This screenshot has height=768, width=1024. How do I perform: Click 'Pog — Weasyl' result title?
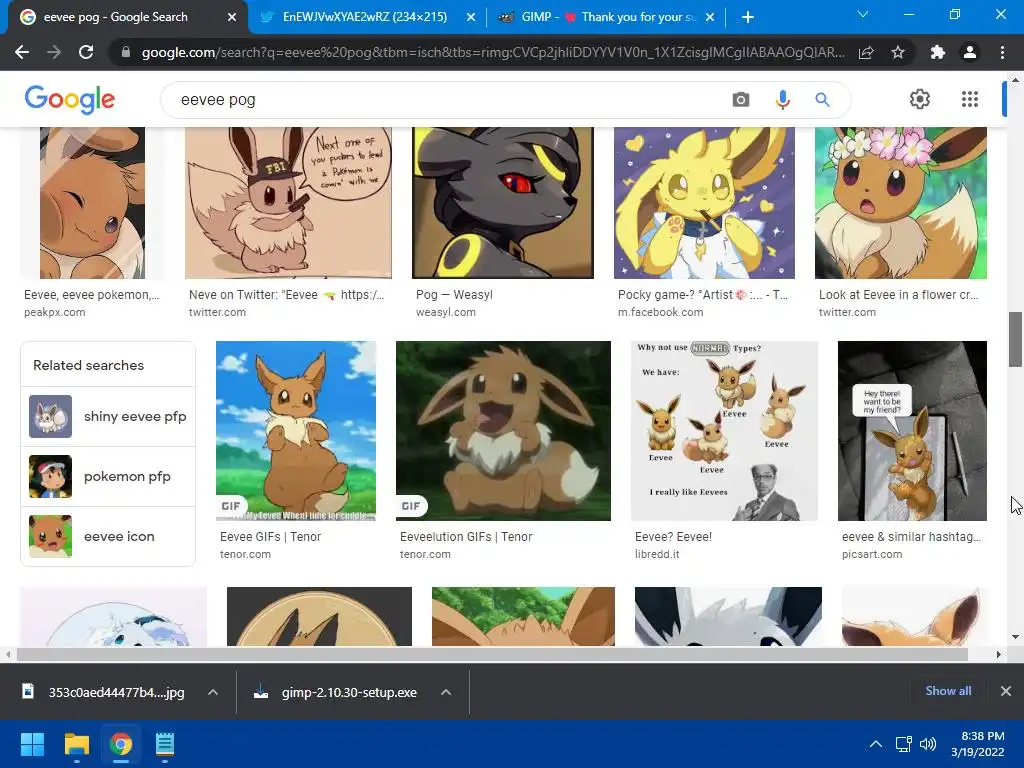click(455, 295)
